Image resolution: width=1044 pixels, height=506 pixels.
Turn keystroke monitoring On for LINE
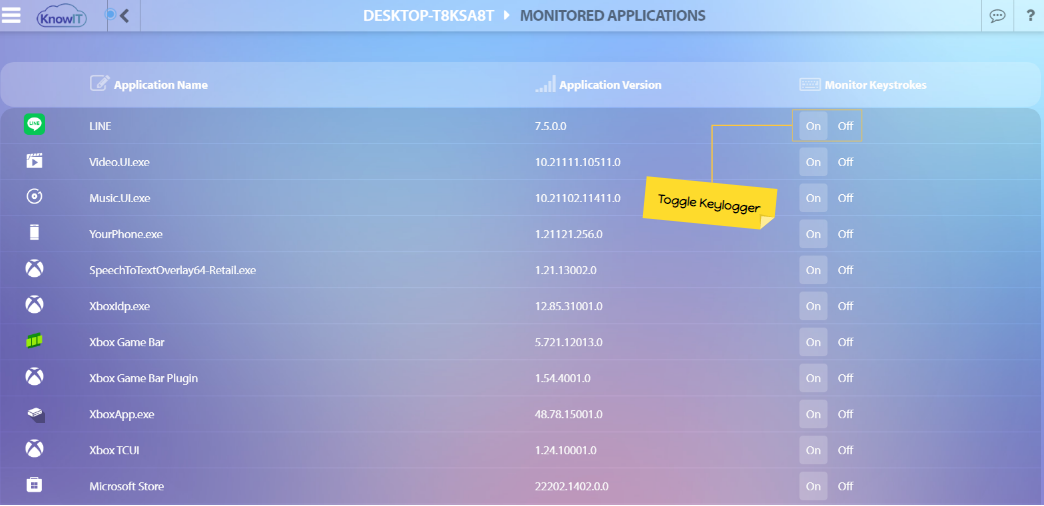coord(813,126)
